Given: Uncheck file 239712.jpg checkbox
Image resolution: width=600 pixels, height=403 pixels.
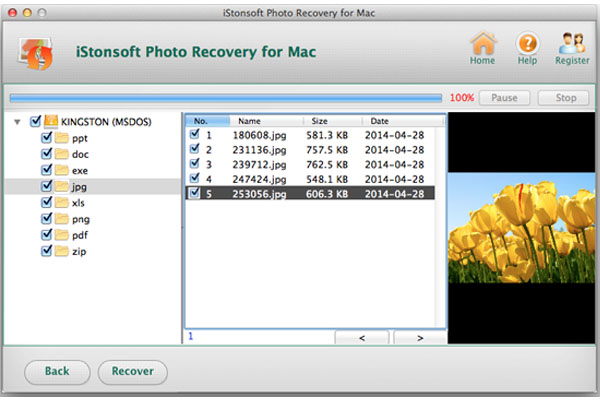Looking at the screenshot, I should (195, 163).
